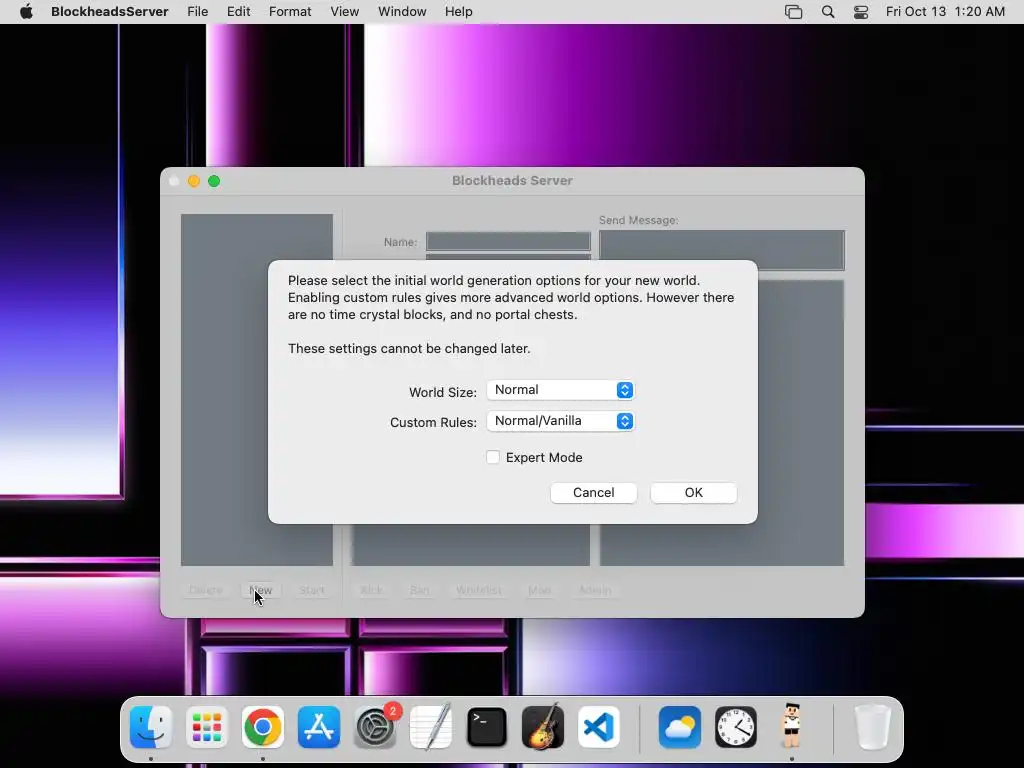Open Spotlight search in menu bar
1024x768 pixels.
click(x=827, y=12)
